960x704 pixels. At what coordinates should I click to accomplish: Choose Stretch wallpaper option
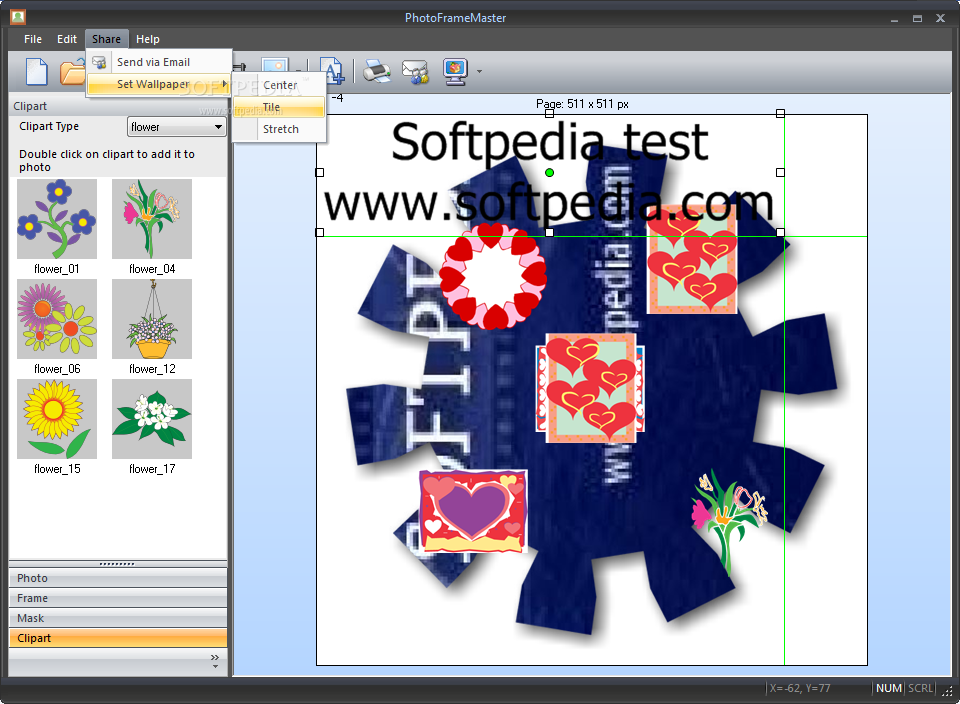280,129
